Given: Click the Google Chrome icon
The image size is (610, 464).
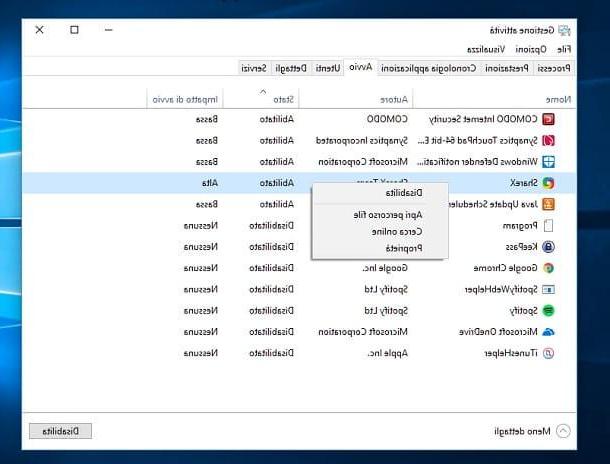Looking at the screenshot, I should pos(548,268).
